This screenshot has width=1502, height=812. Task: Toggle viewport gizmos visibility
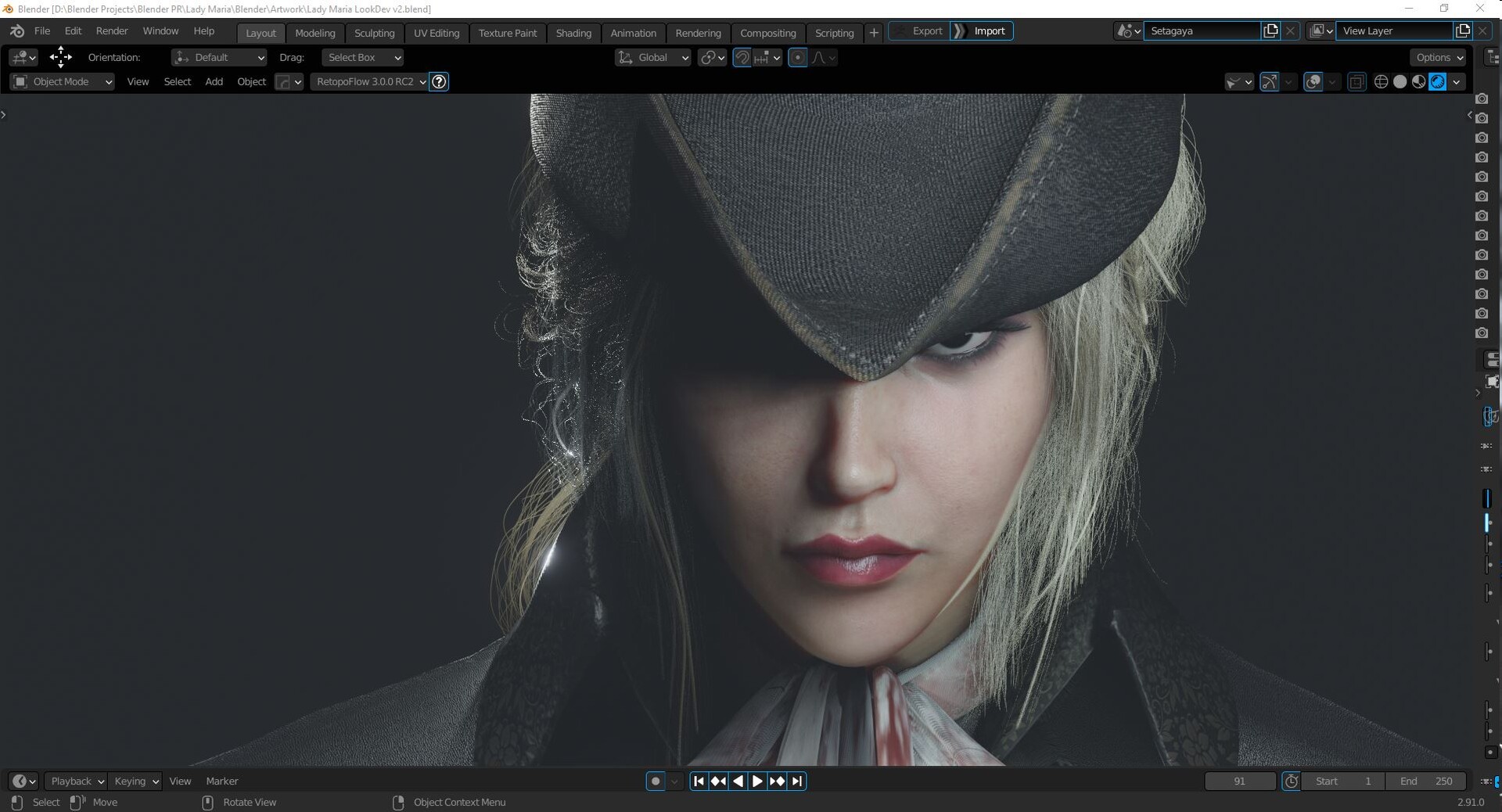[1270, 81]
